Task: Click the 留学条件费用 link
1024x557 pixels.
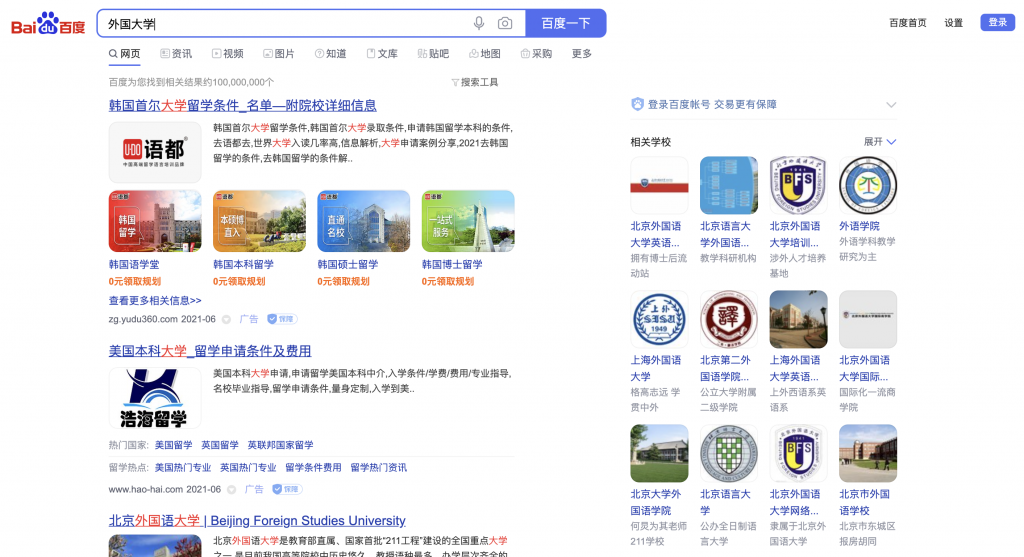Action: click(x=313, y=468)
